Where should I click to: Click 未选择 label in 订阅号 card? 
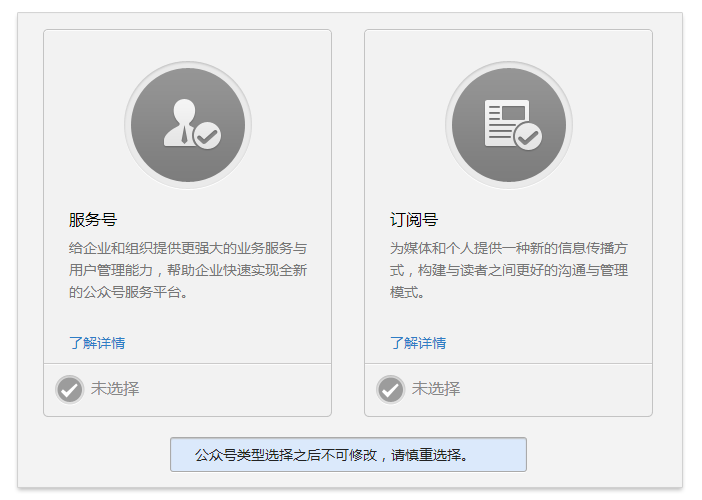(436, 389)
